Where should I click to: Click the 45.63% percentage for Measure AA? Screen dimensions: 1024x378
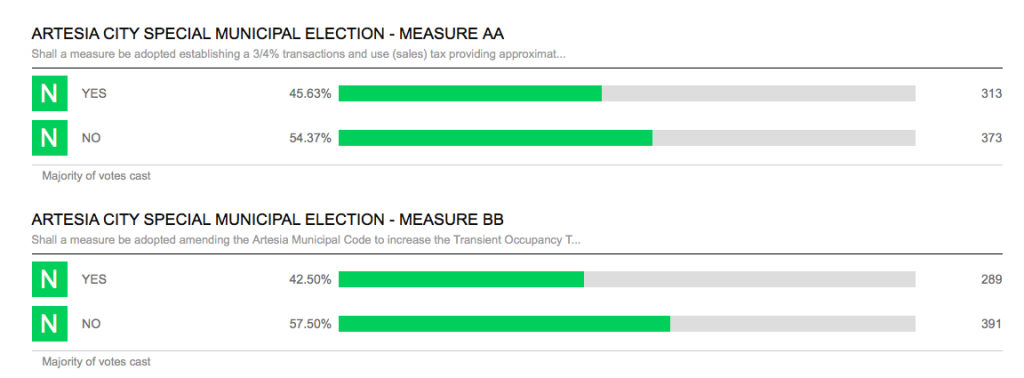click(310, 93)
